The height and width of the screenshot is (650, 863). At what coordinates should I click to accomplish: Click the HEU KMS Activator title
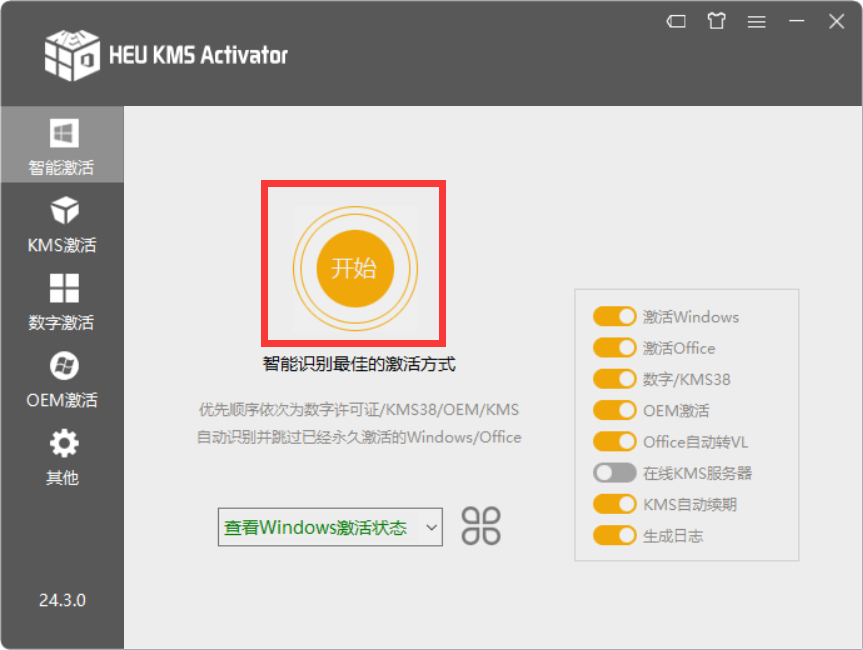click(x=199, y=55)
